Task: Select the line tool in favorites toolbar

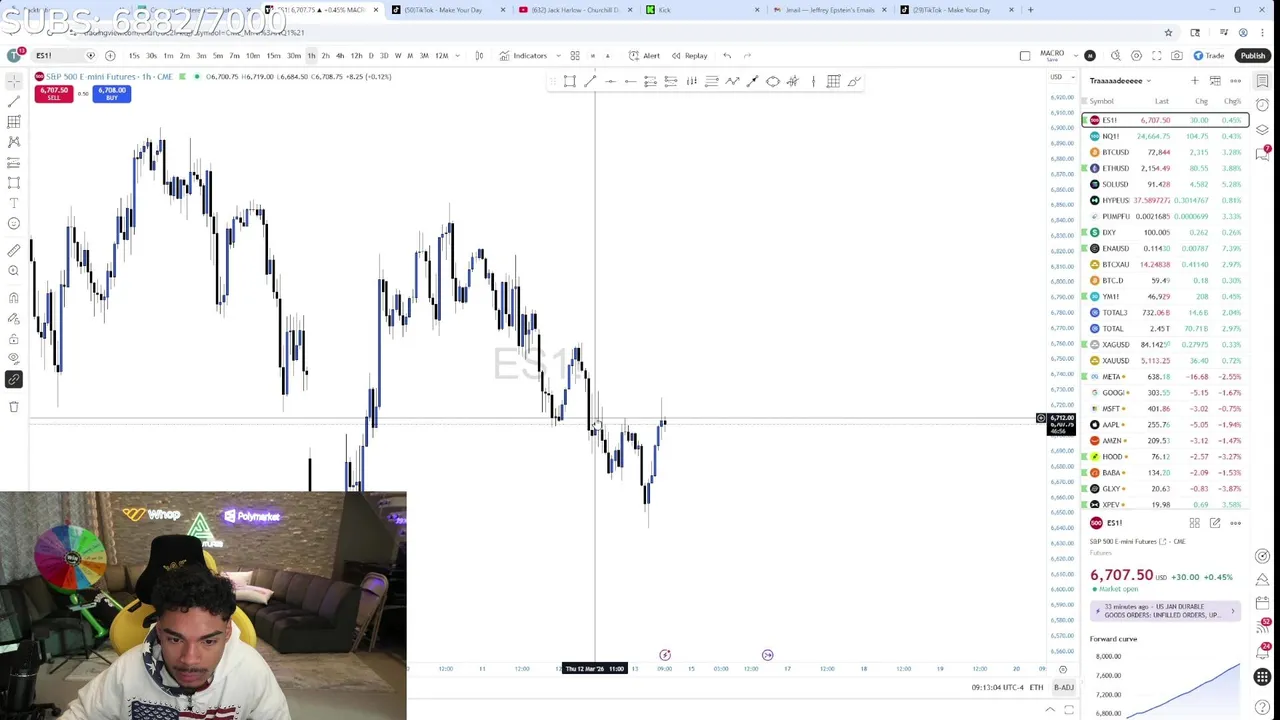Action: click(x=590, y=81)
